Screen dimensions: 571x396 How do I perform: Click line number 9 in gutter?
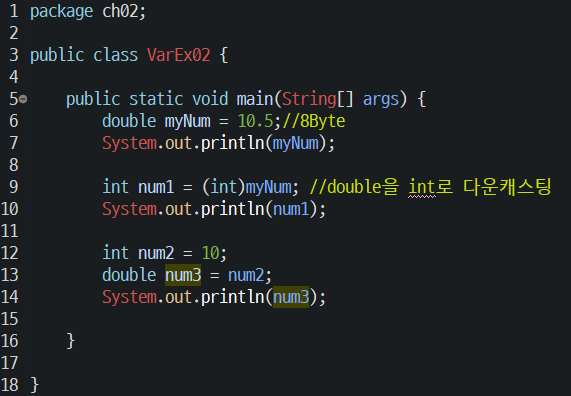[13, 187]
